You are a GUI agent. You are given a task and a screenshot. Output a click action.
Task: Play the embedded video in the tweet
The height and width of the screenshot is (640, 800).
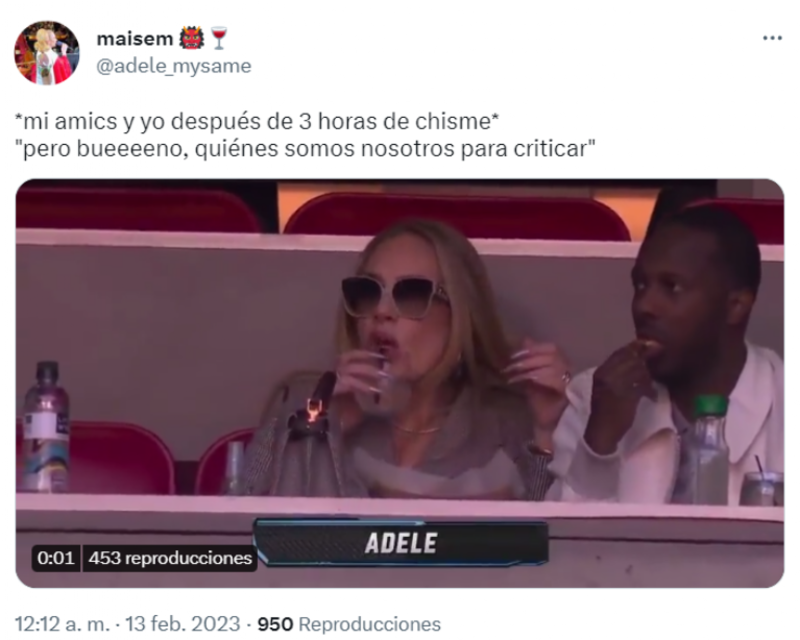click(x=399, y=383)
